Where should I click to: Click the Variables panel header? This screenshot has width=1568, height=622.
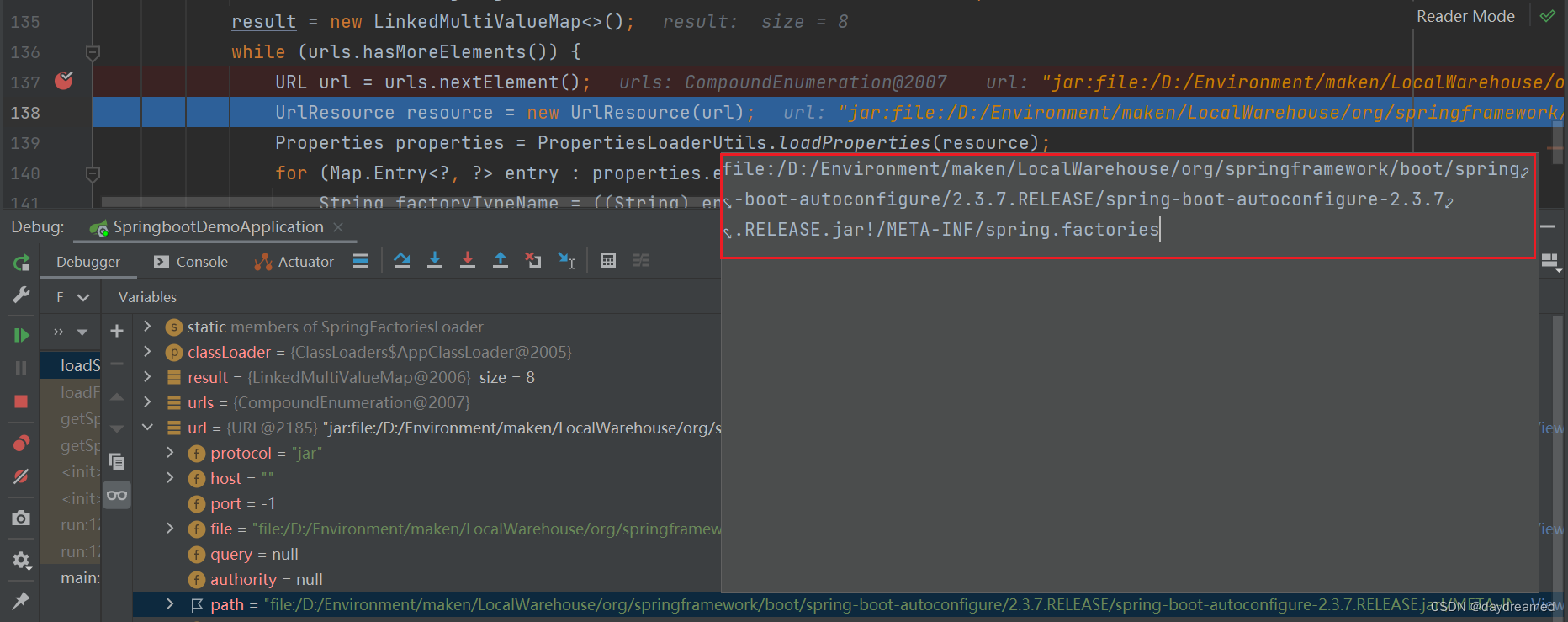click(147, 297)
